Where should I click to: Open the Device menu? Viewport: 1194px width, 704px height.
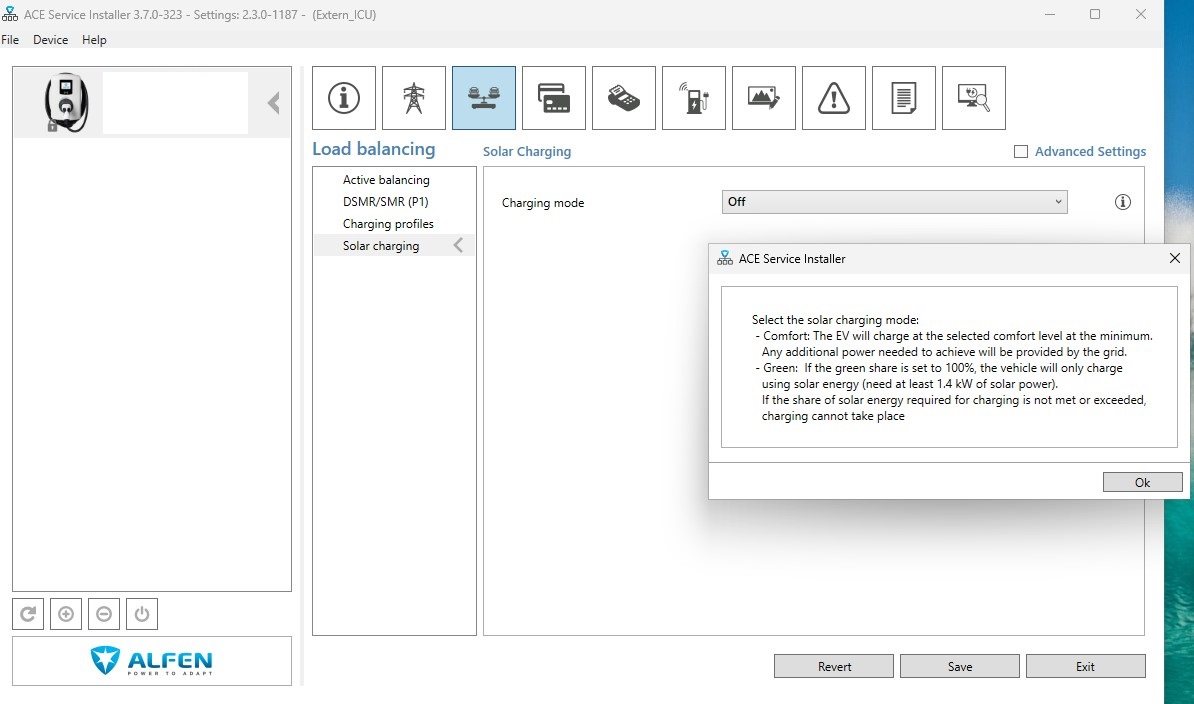(x=50, y=40)
